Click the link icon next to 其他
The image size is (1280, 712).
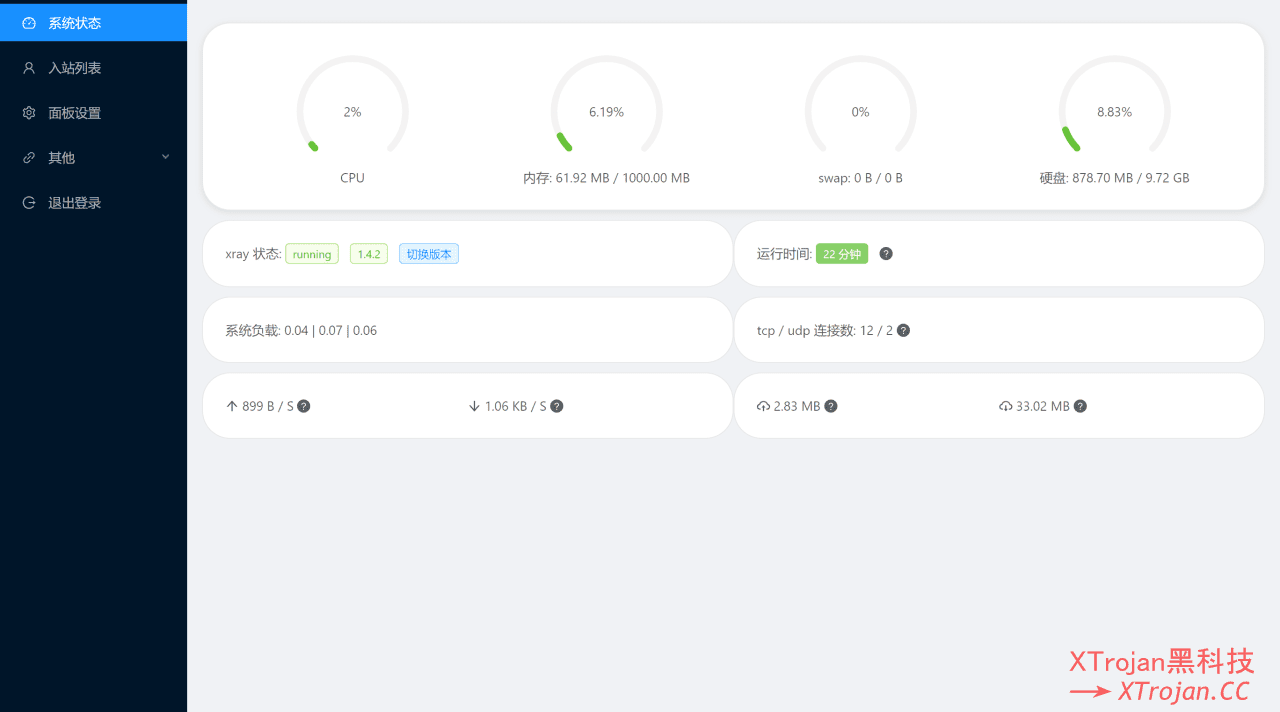pyautogui.click(x=28, y=157)
